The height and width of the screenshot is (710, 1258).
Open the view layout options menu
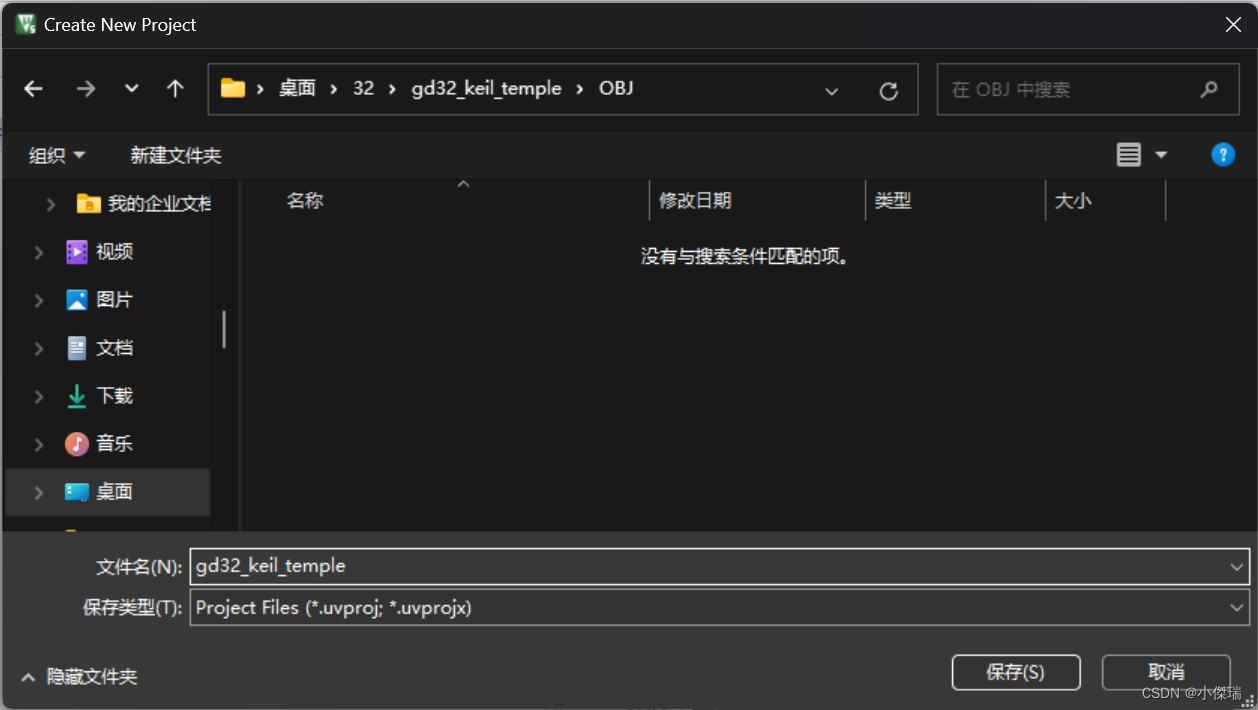point(1140,155)
